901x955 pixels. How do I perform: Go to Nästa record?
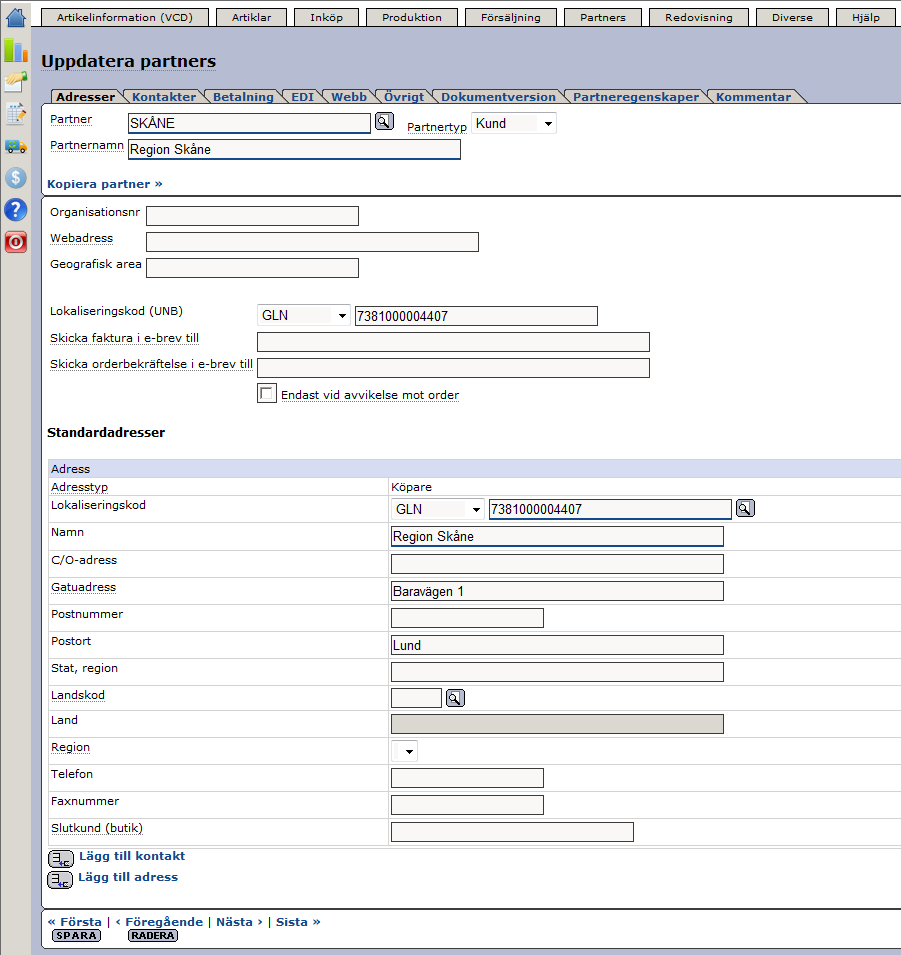pos(239,922)
